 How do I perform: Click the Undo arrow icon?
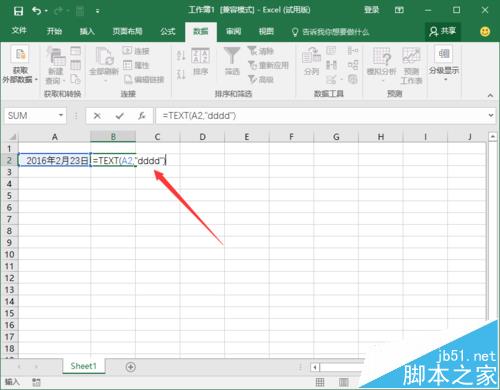pos(36,11)
